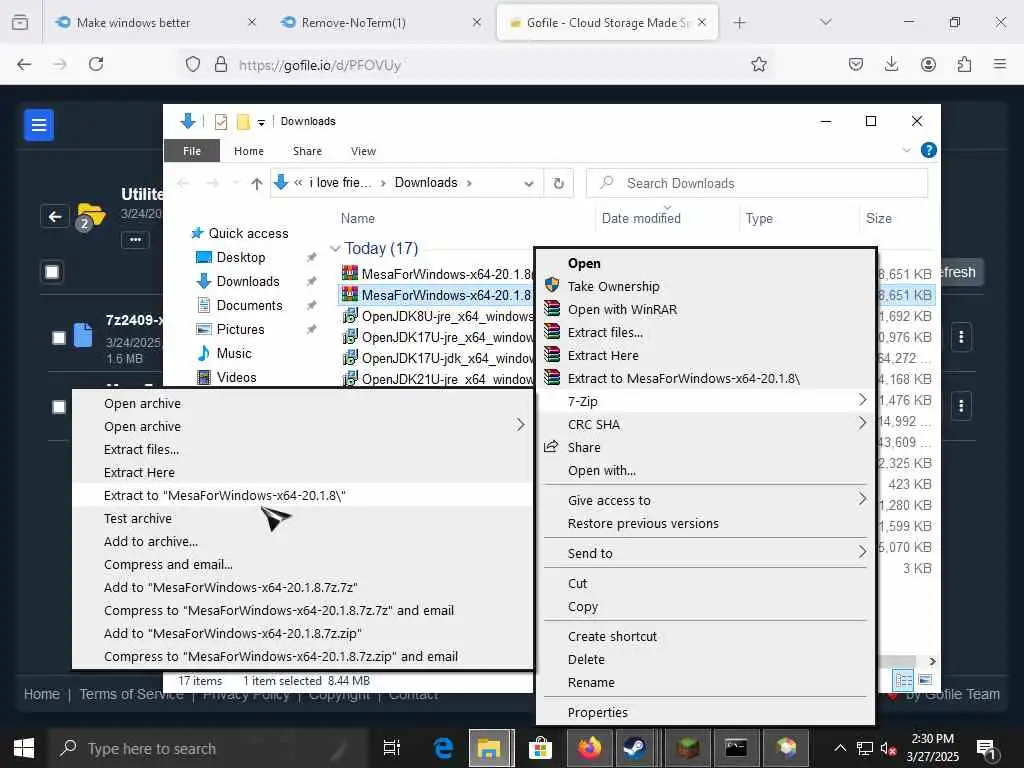1024x768 pixels.
Task: Open the system tray notification center
Action: tap(986, 748)
